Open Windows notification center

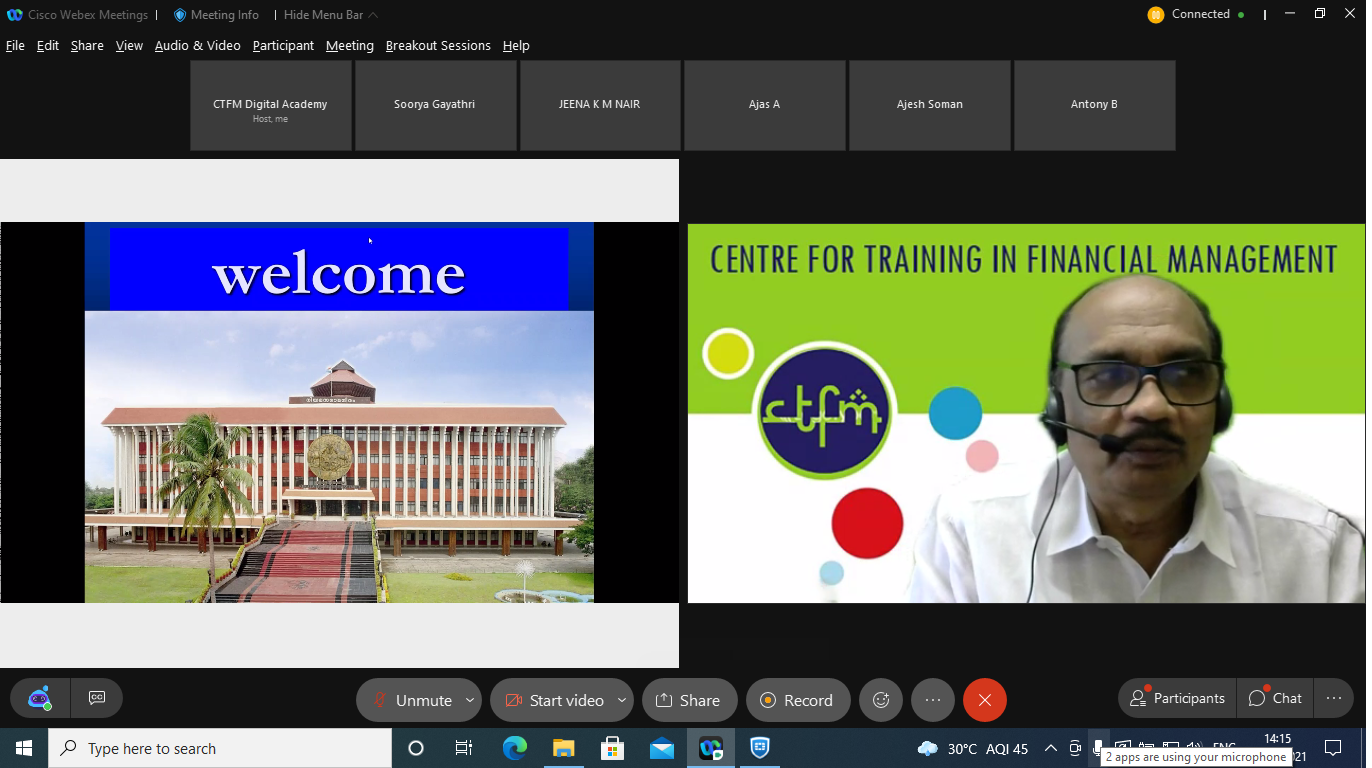point(1333,748)
